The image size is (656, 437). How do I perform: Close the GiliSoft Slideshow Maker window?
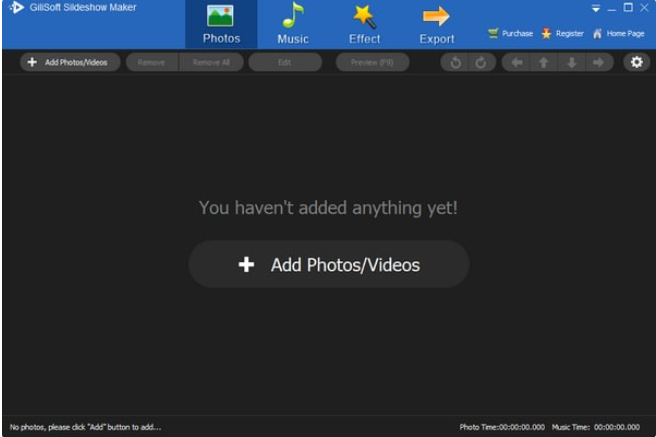coord(644,8)
